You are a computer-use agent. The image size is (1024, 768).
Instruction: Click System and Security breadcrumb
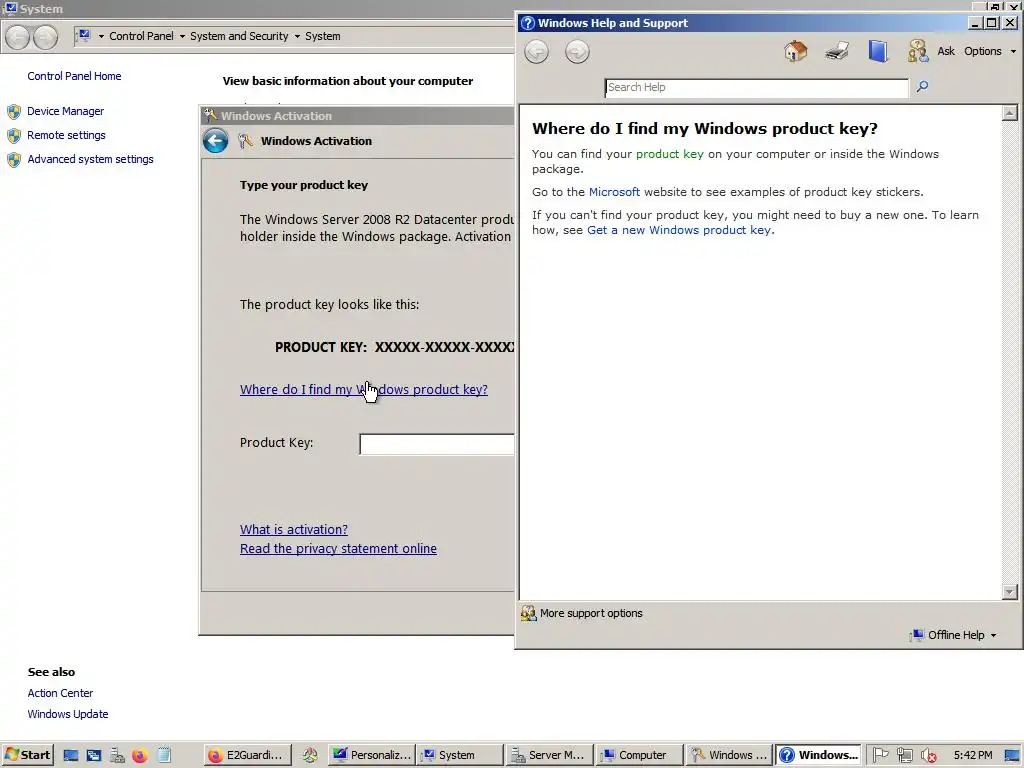[239, 37]
